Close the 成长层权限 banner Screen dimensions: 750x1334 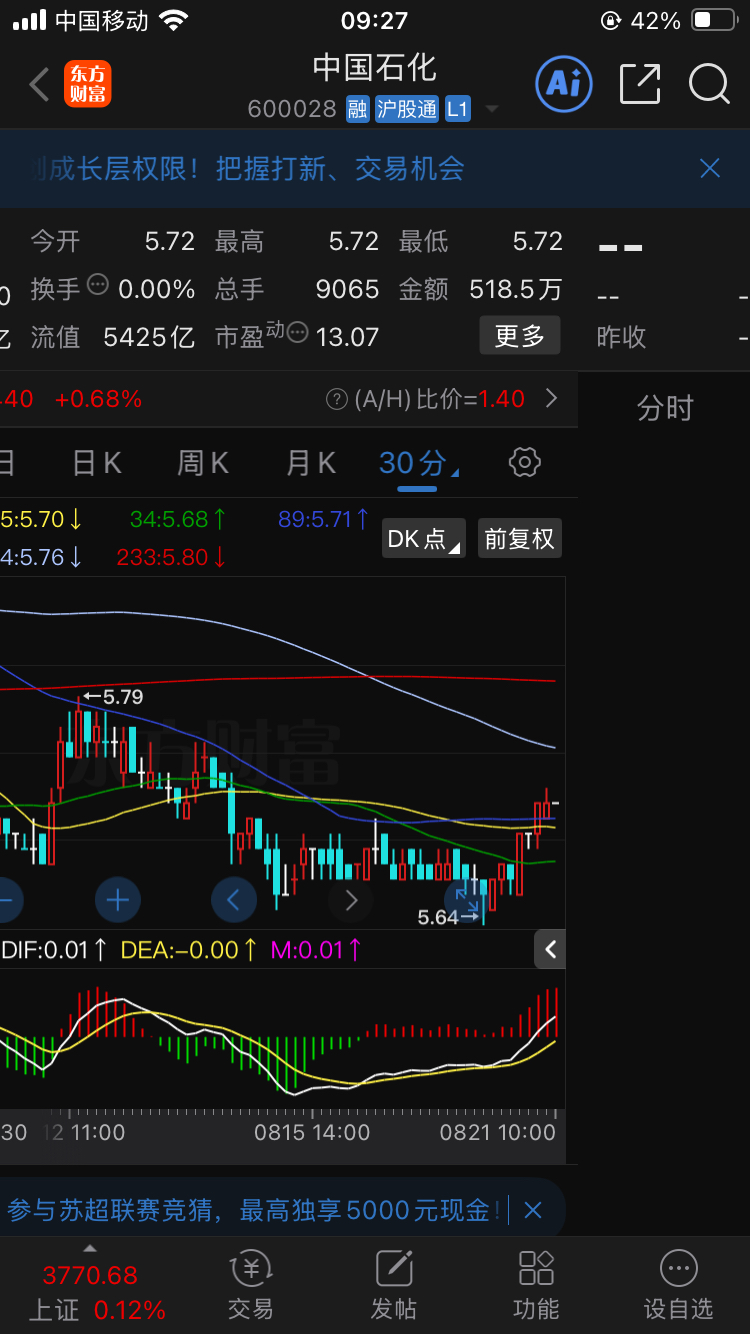point(710,168)
